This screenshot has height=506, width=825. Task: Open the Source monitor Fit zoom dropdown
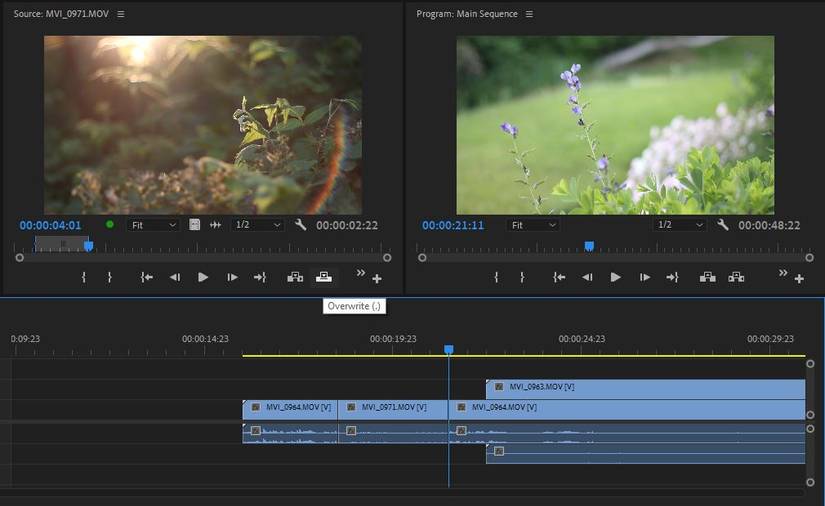[x=153, y=225]
